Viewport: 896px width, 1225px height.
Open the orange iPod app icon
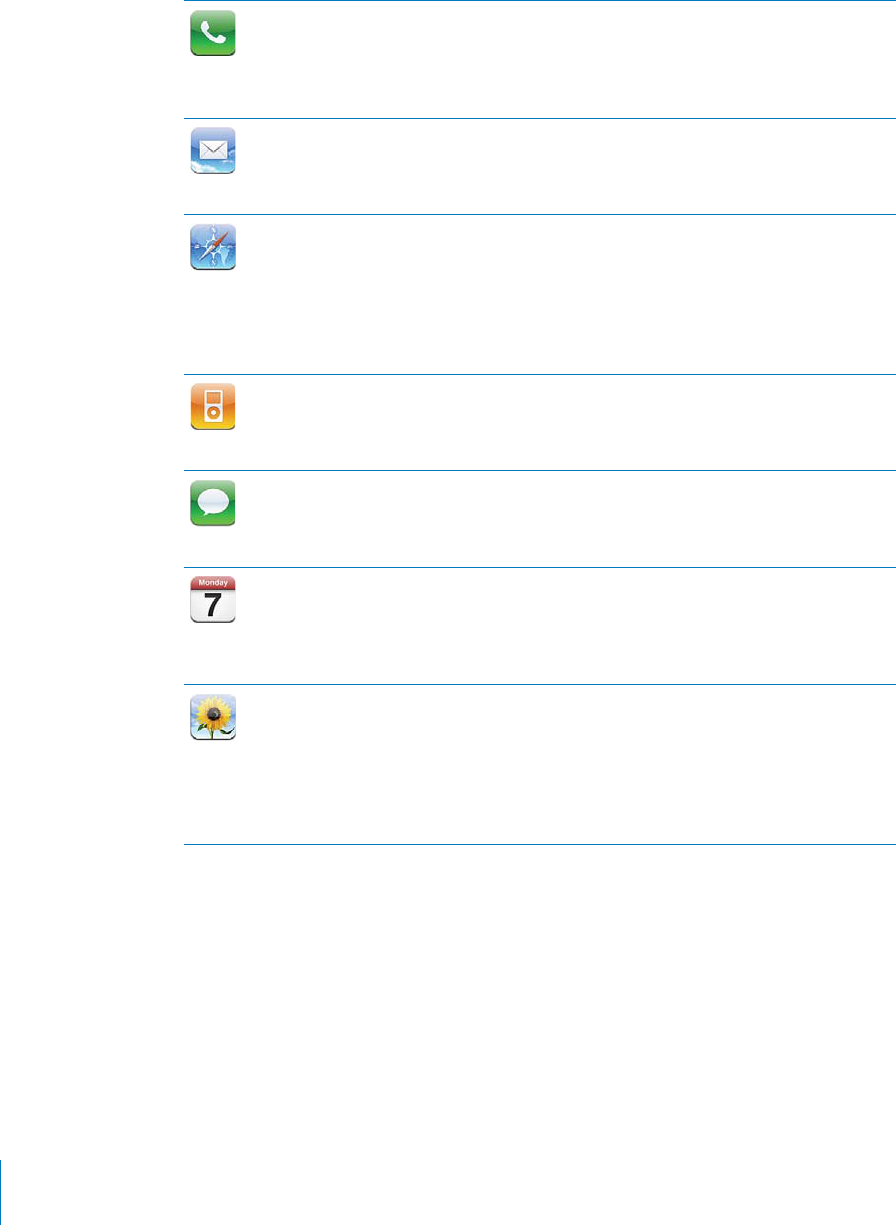tap(213, 407)
